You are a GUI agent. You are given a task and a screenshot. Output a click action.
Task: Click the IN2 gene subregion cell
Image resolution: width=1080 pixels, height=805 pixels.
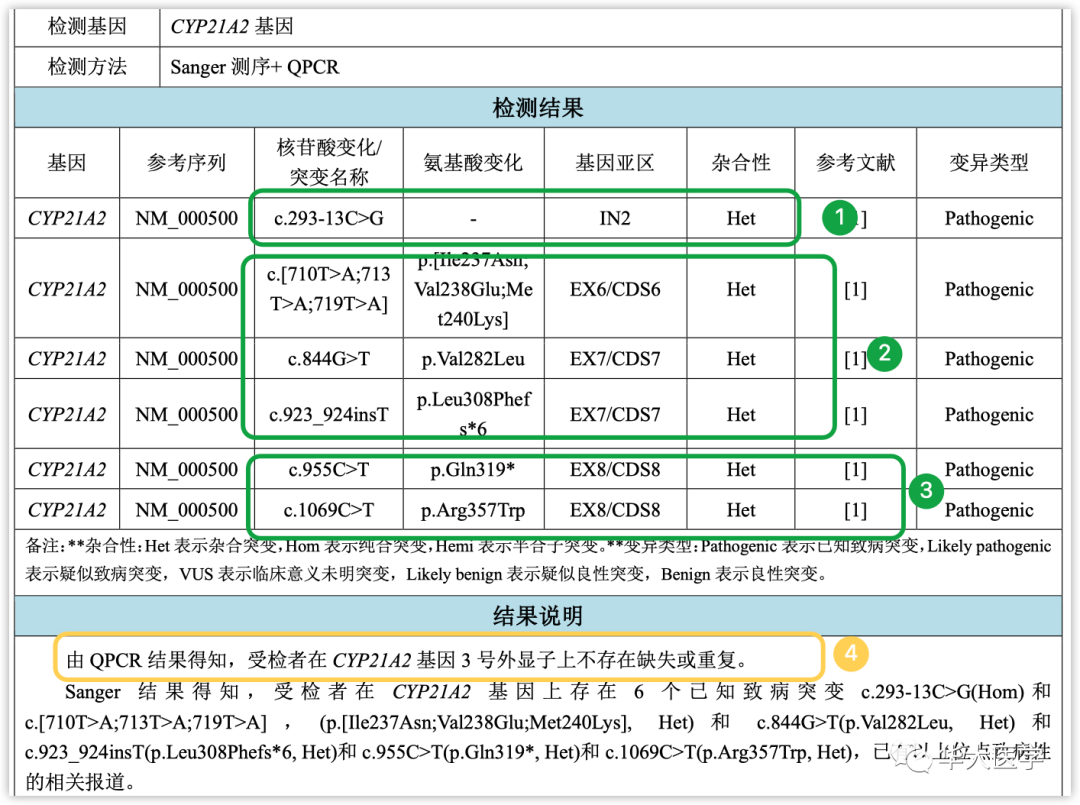tap(615, 219)
